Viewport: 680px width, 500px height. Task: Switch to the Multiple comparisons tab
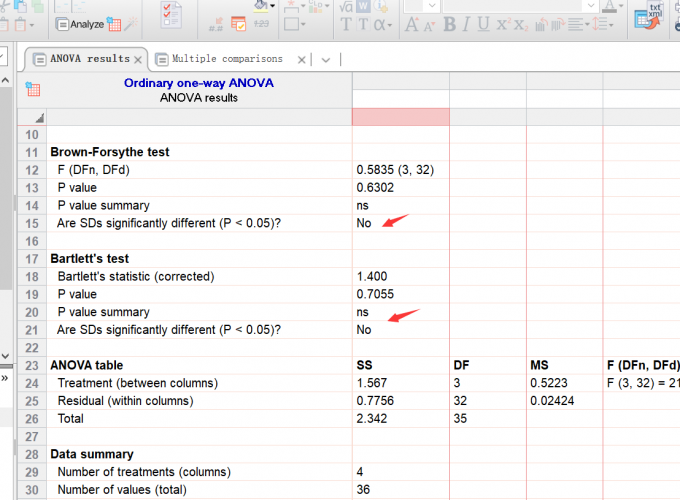tap(226, 59)
